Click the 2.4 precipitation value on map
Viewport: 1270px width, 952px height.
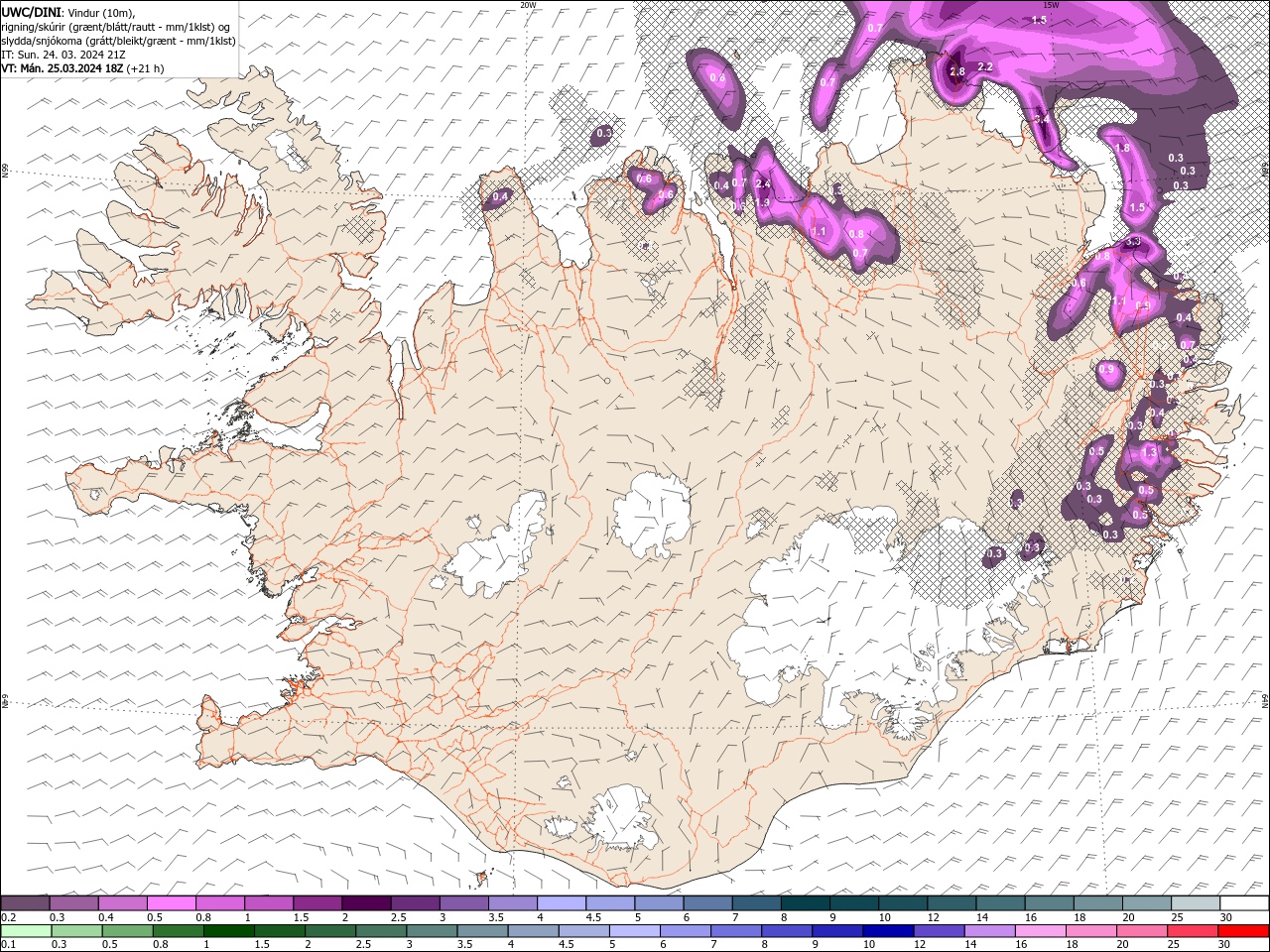763,183
